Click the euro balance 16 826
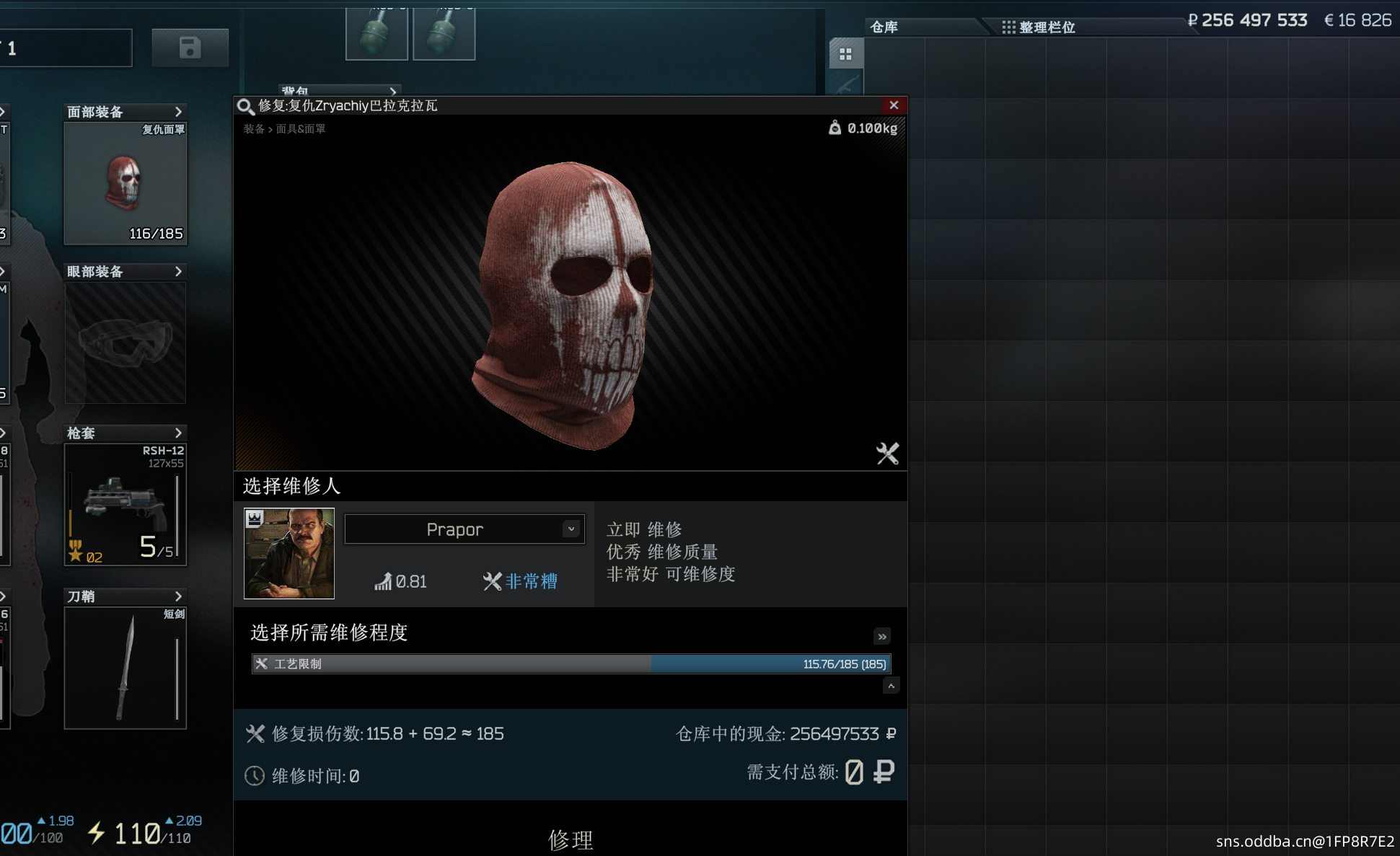The width and height of the screenshot is (1400, 856). tap(1357, 20)
